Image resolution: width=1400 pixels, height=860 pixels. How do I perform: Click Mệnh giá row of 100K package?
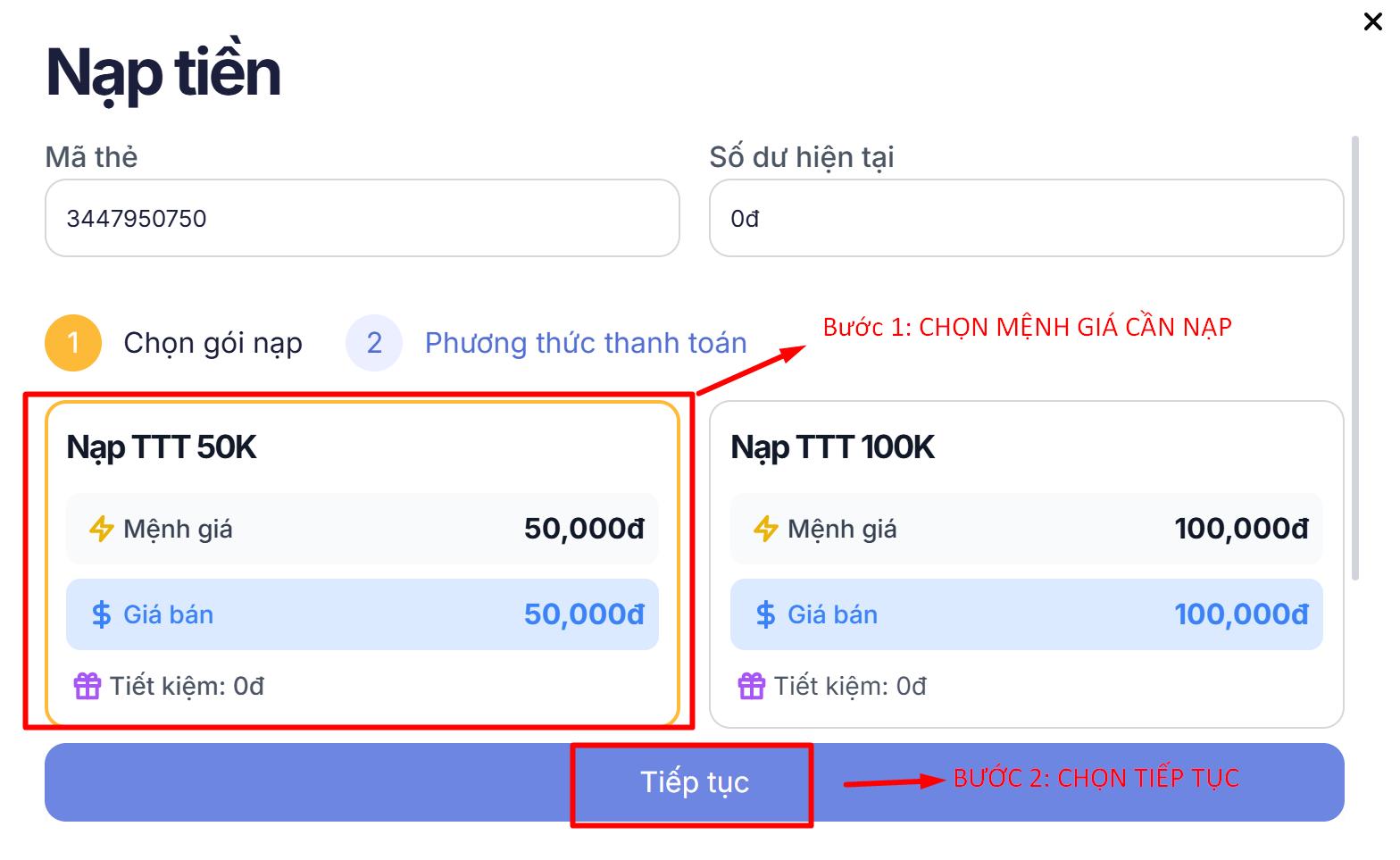(1026, 529)
